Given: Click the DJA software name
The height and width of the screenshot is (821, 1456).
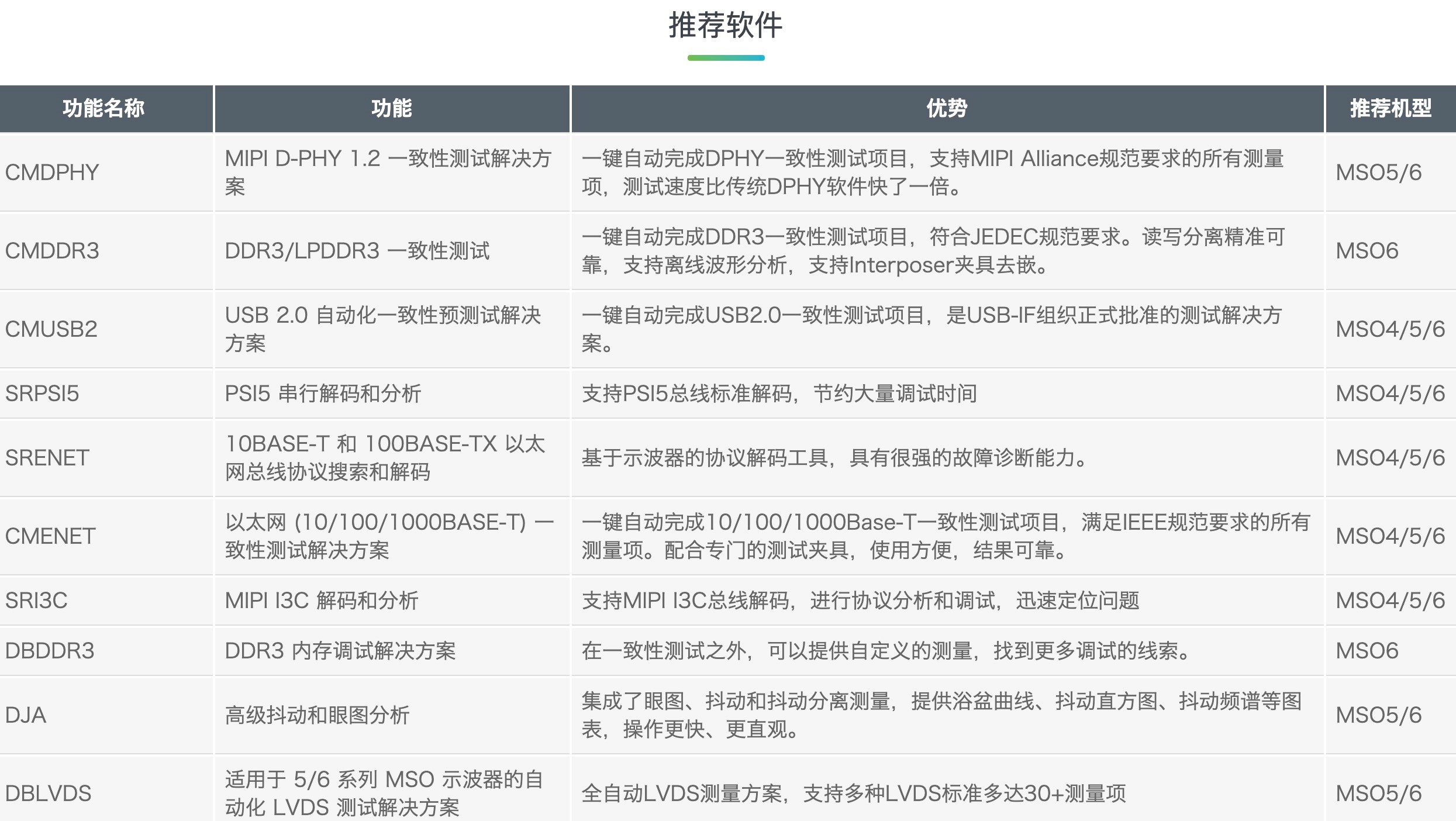Looking at the screenshot, I should pyautogui.click(x=26, y=715).
